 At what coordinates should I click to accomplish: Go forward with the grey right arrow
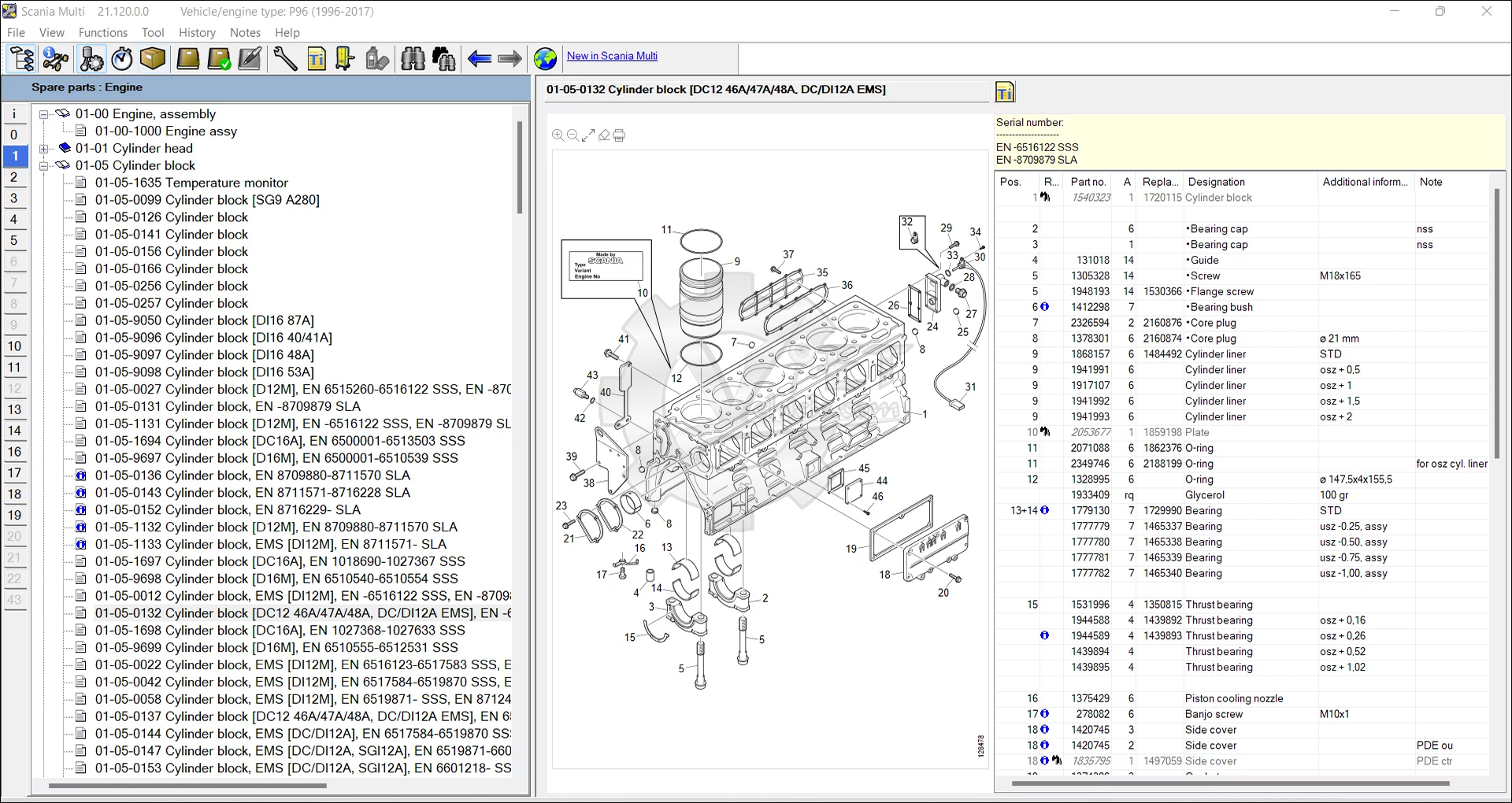tap(510, 59)
